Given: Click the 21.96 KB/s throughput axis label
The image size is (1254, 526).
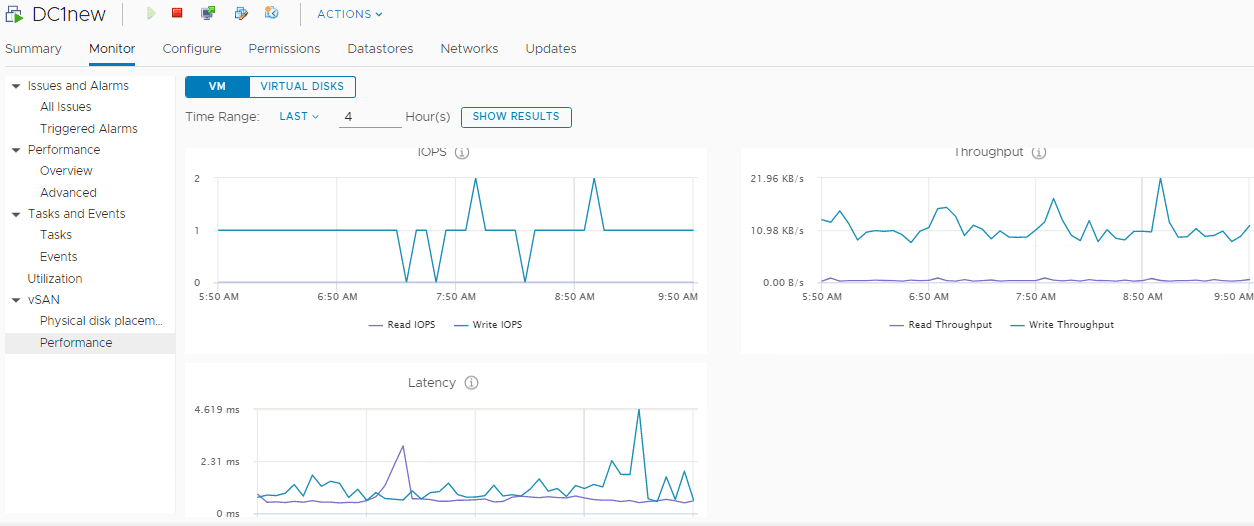Looking at the screenshot, I should point(777,179).
